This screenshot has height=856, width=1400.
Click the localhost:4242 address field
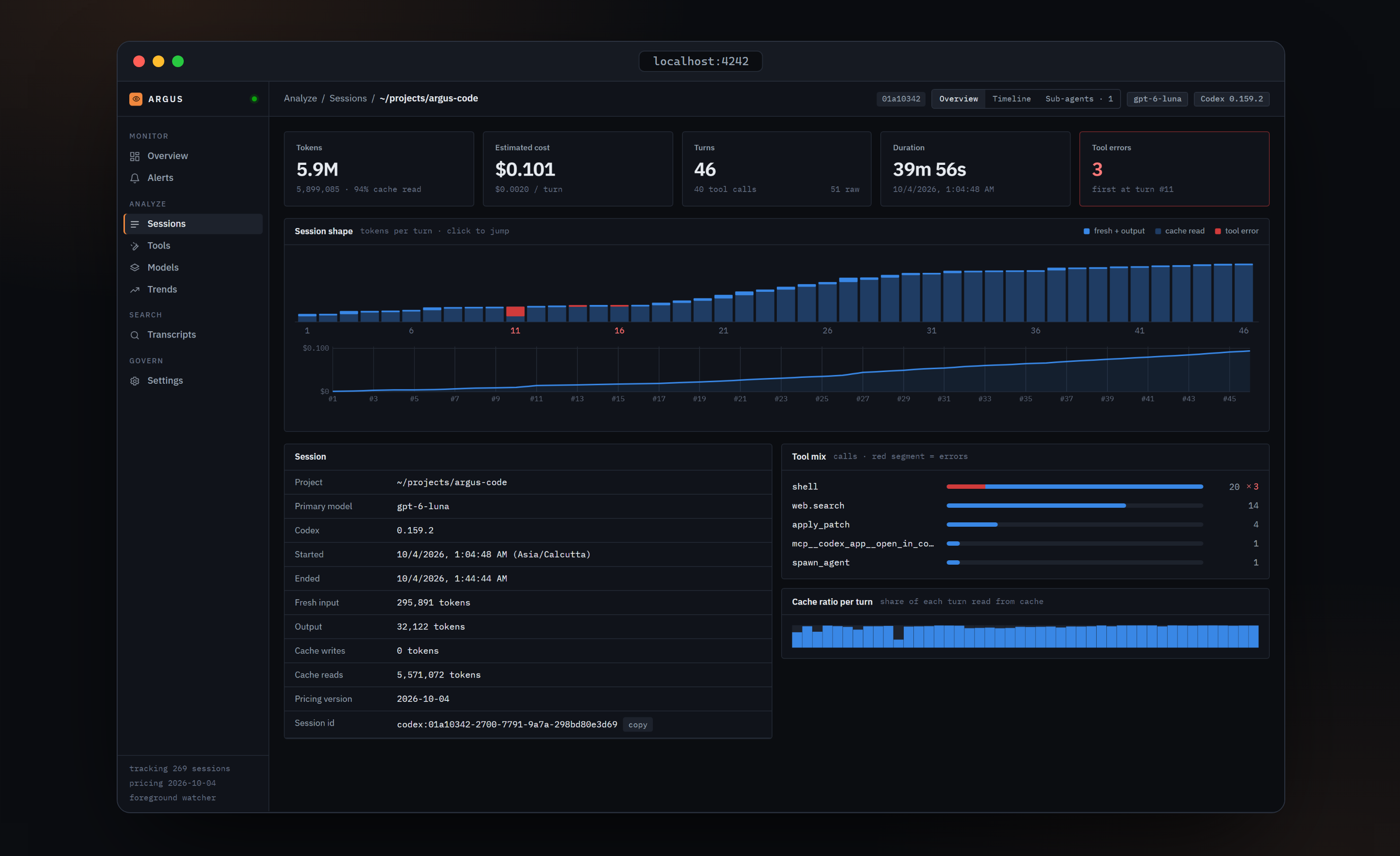tap(700, 61)
